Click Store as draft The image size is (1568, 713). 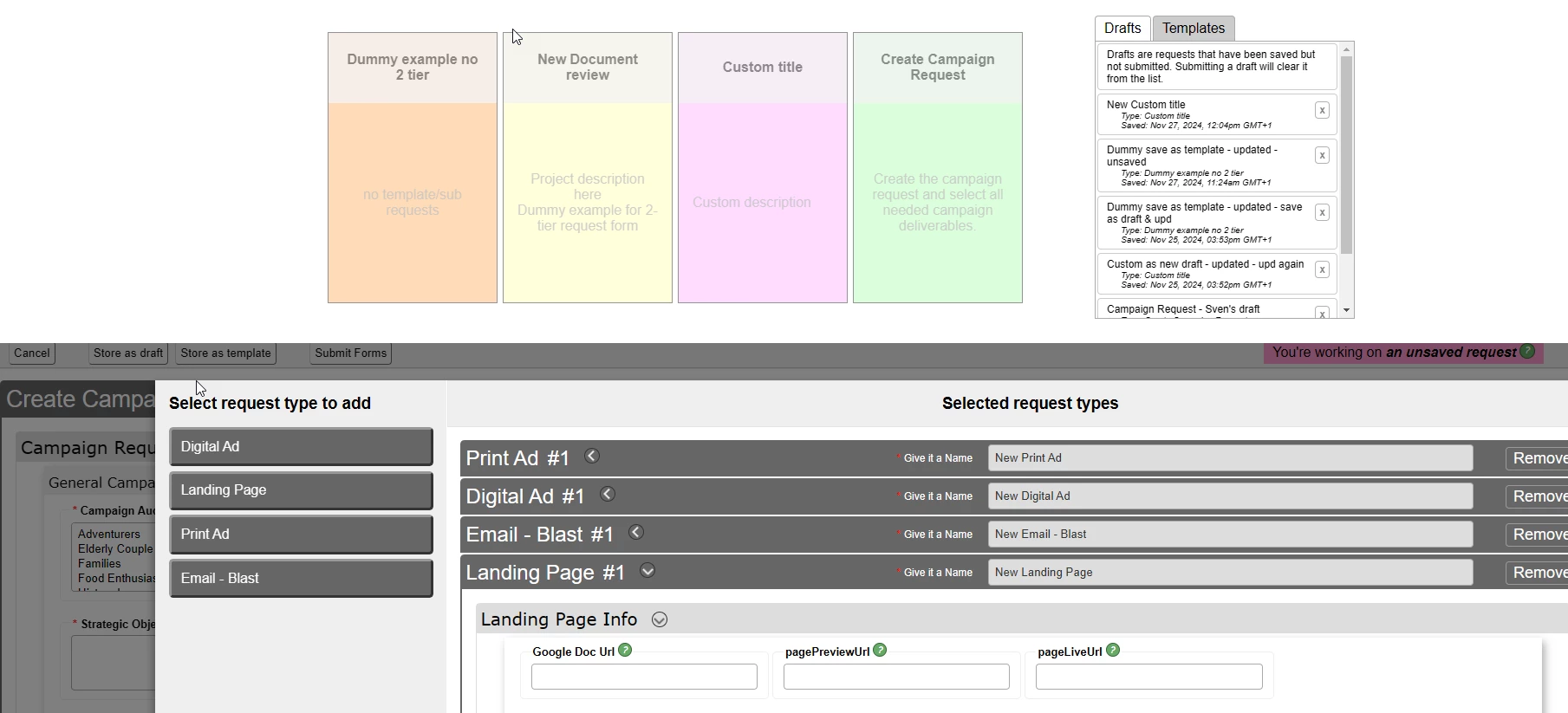pyautogui.click(x=128, y=353)
